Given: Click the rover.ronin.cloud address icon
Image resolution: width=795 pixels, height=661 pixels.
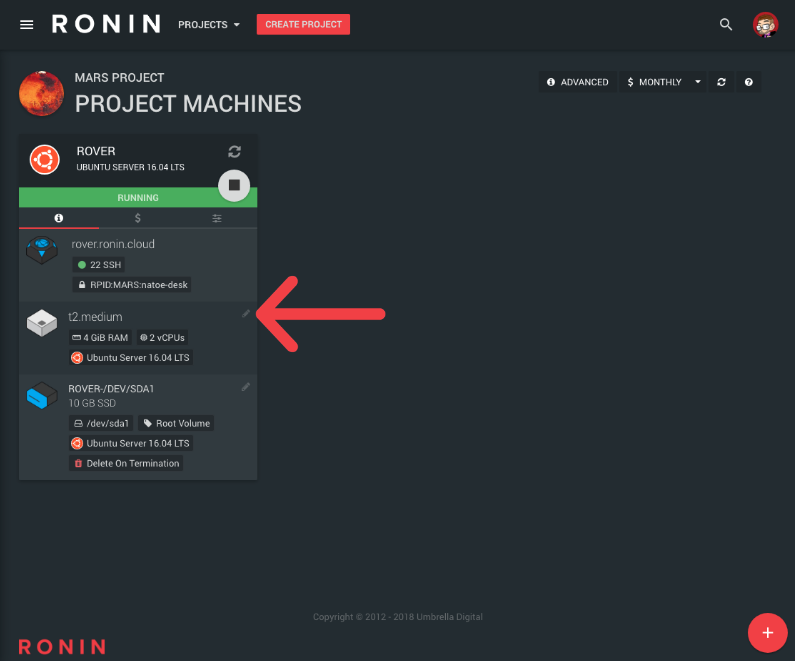Looking at the screenshot, I should click(x=42, y=250).
